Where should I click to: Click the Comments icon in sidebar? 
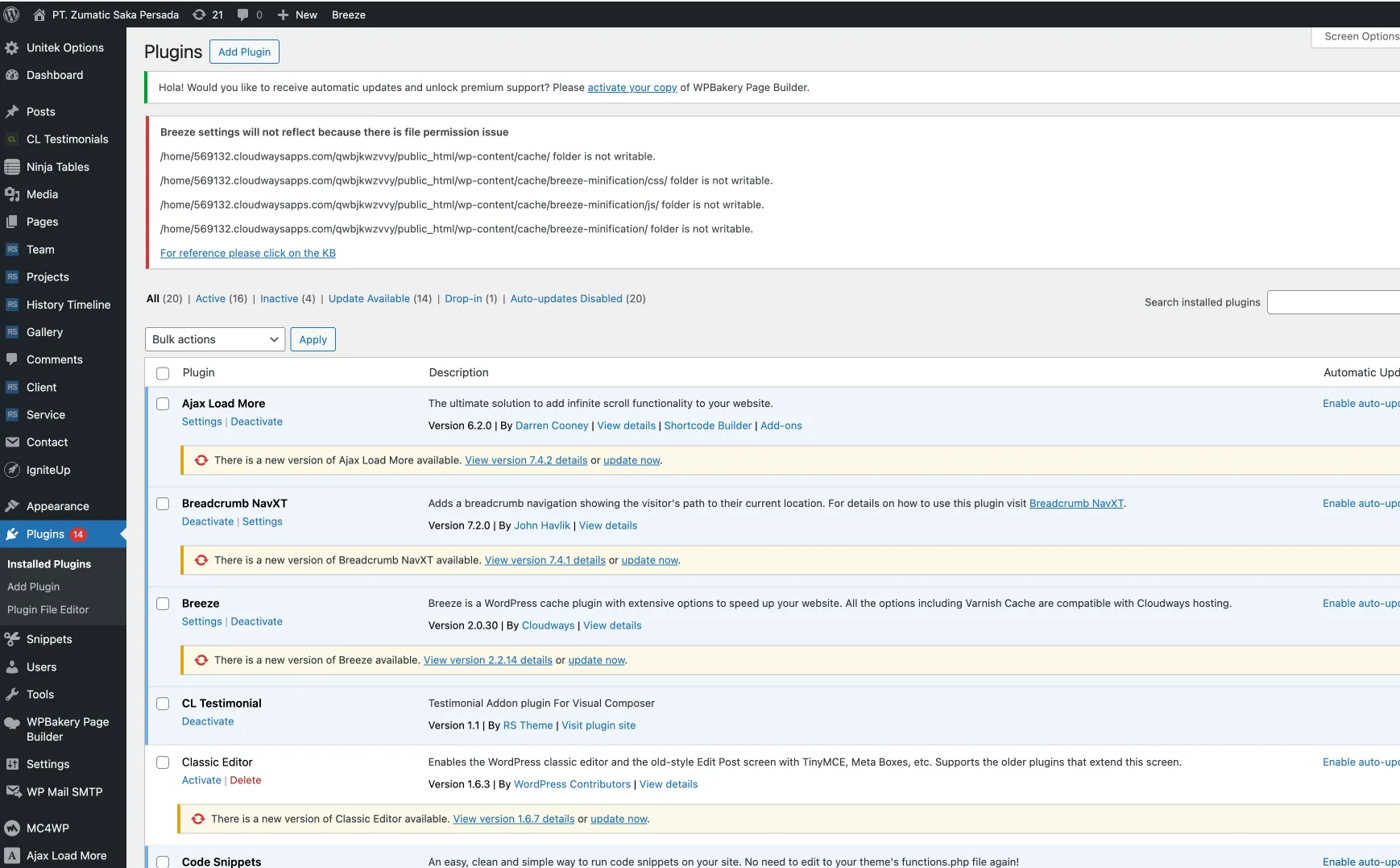tap(12, 359)
